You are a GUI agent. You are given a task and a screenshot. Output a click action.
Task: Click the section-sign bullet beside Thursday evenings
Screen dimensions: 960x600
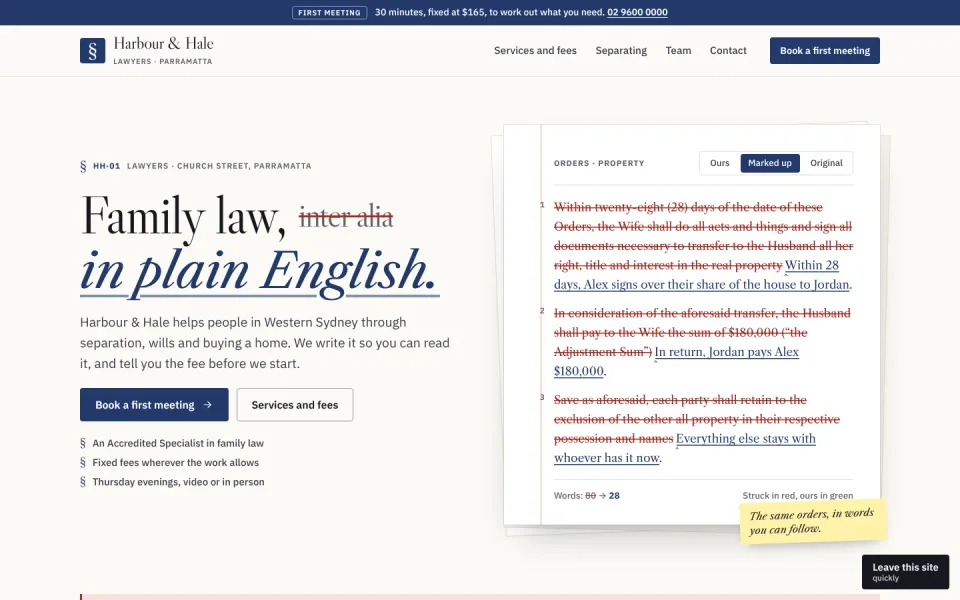pos(83,482)
